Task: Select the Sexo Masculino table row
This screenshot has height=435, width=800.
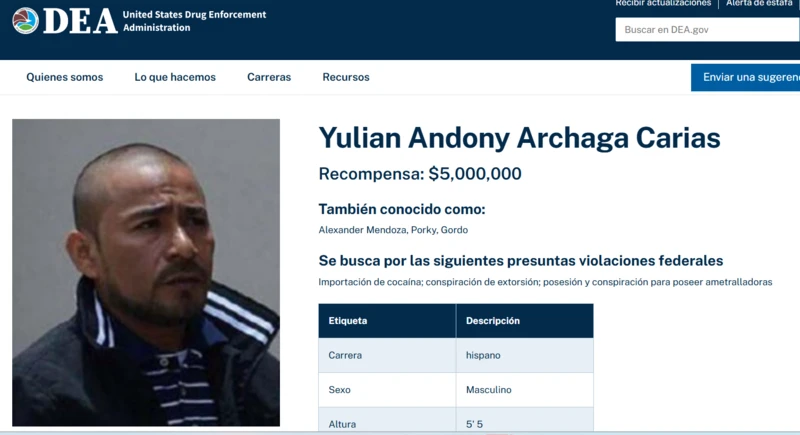Action: point(456,390)
